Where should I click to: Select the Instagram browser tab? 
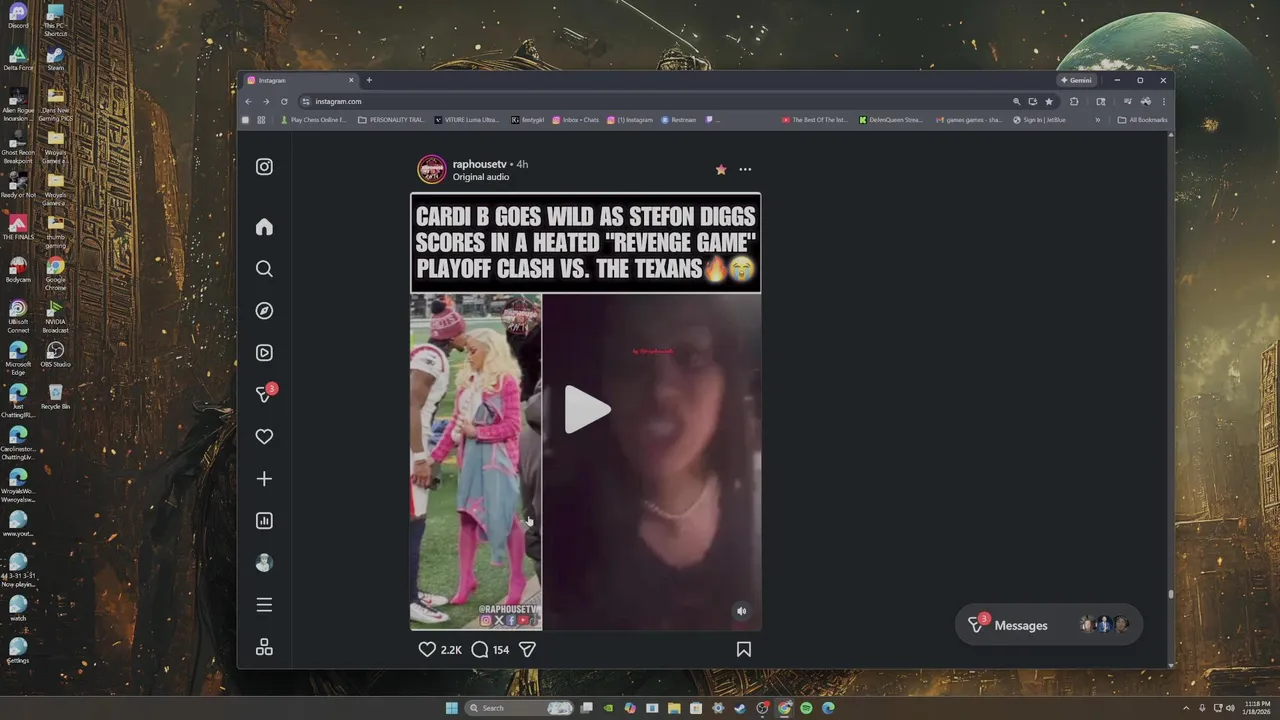300,80
